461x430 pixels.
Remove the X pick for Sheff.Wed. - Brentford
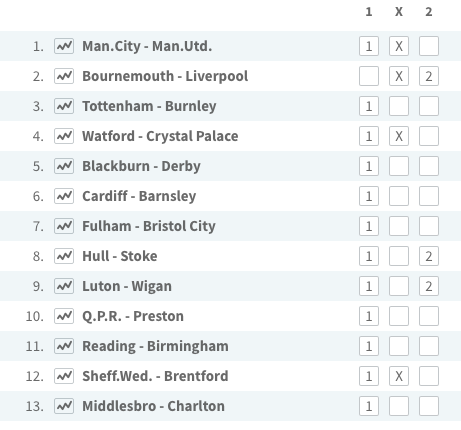click(x=399, y=376)
